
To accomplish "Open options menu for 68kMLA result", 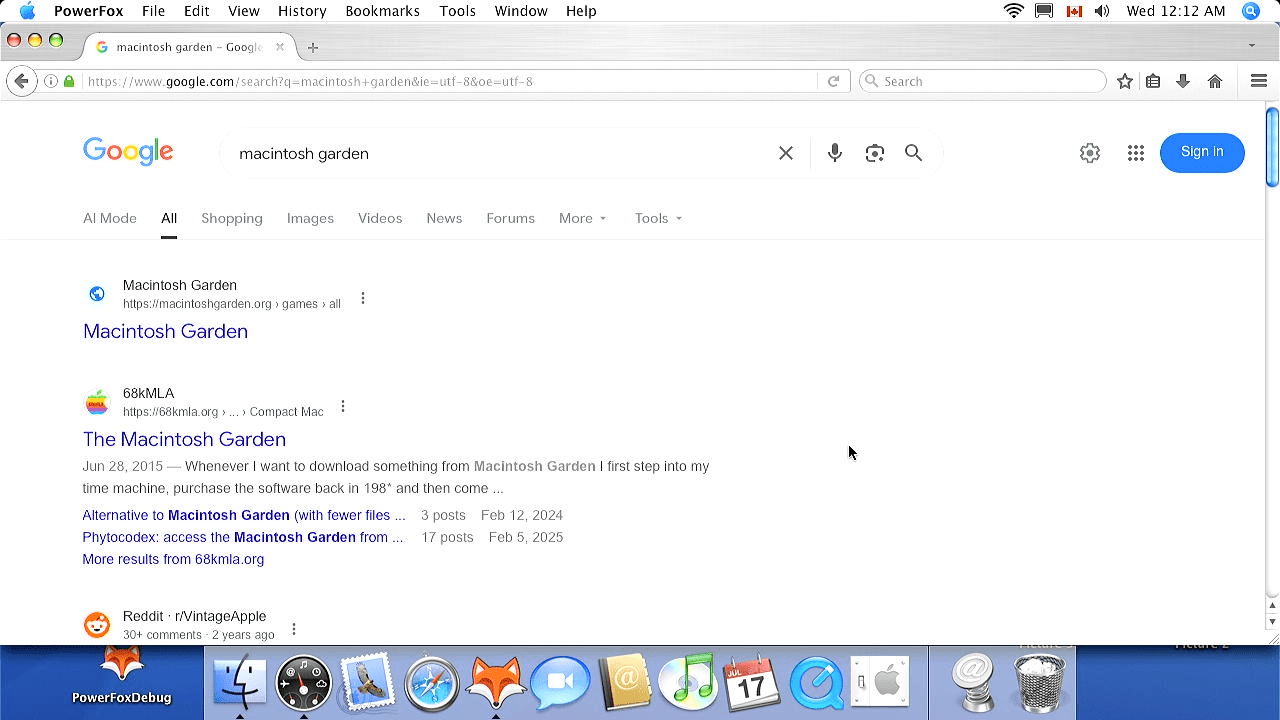I will 343,406.
